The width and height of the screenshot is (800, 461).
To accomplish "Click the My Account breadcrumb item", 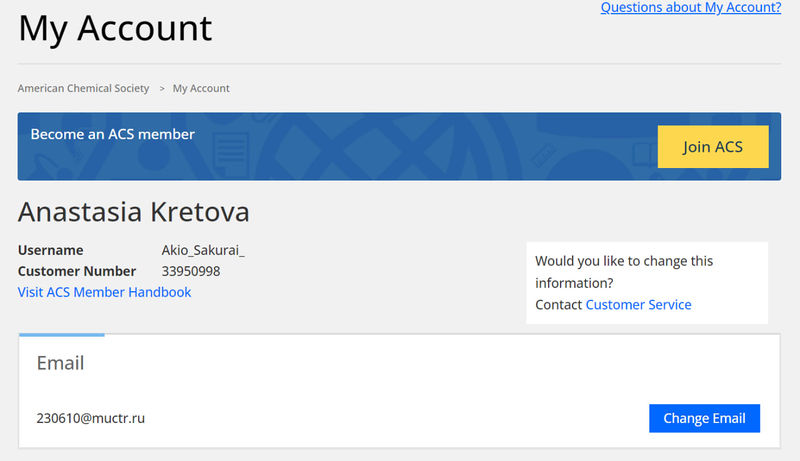I will (201, 88).
